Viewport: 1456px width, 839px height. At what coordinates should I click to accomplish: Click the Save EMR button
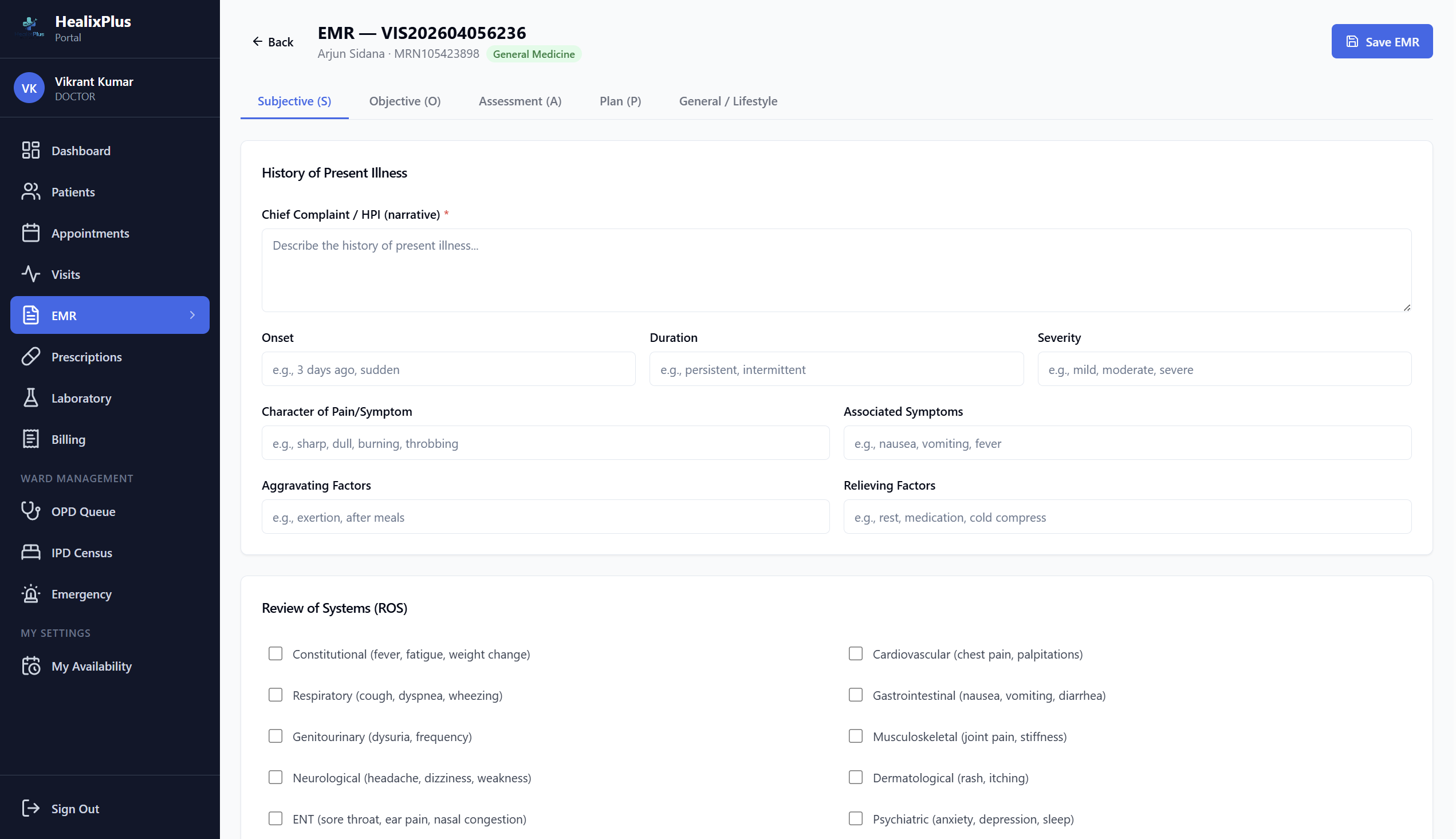point(1382,41)
